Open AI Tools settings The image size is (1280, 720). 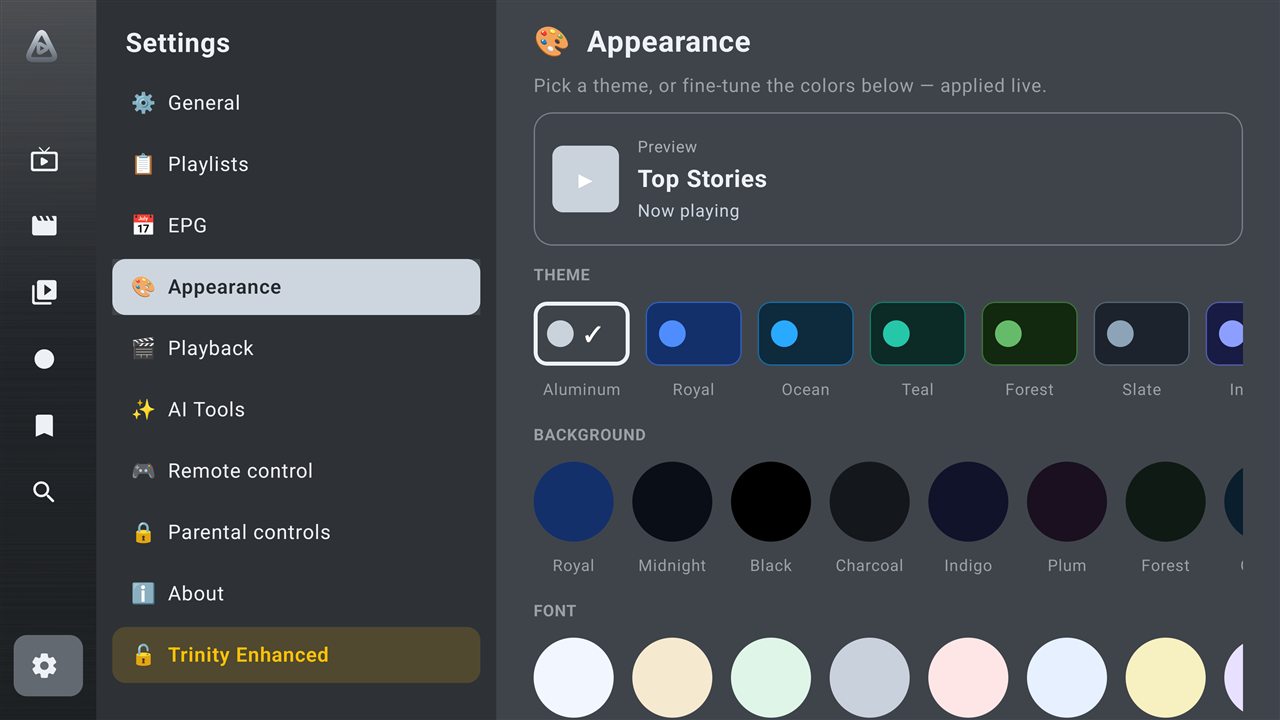coord(296,409)
